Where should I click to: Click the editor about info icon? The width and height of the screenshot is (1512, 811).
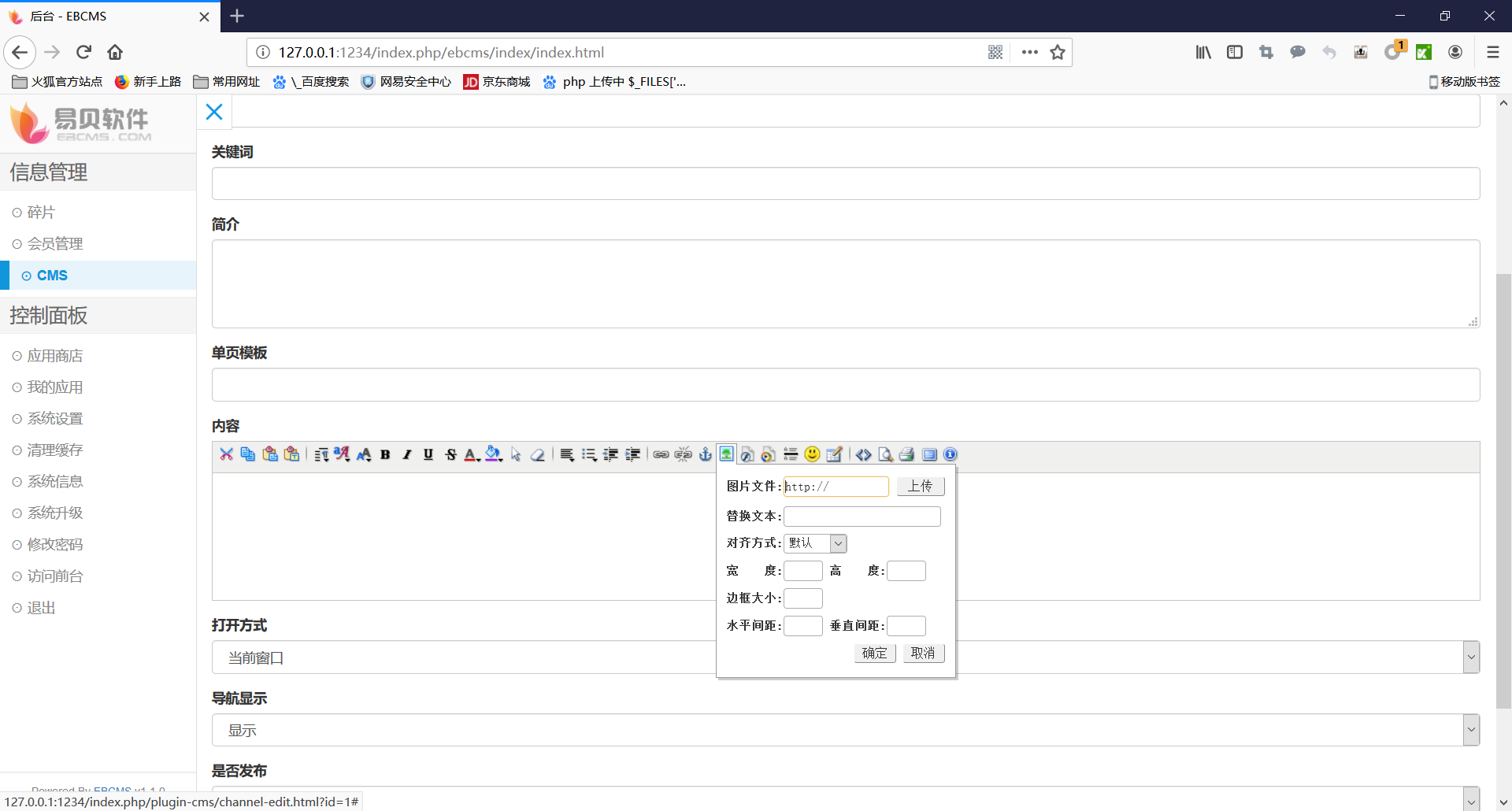point(951,454)
